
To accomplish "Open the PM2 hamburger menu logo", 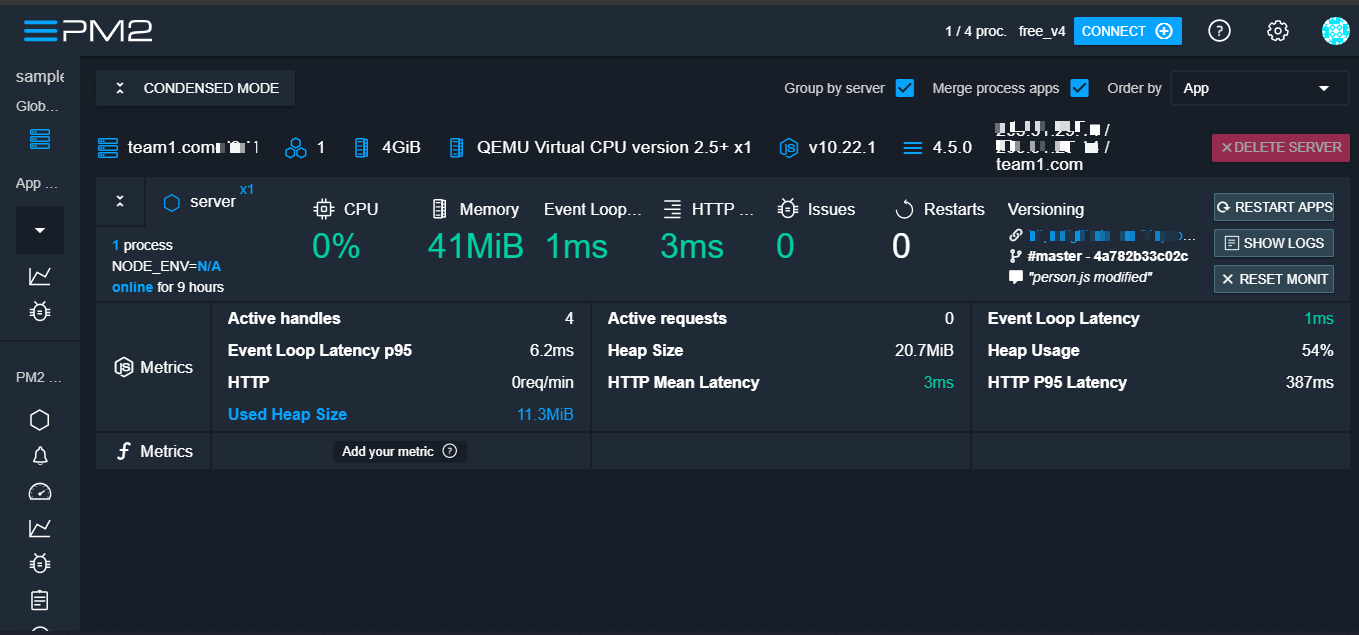I will 88,31.
